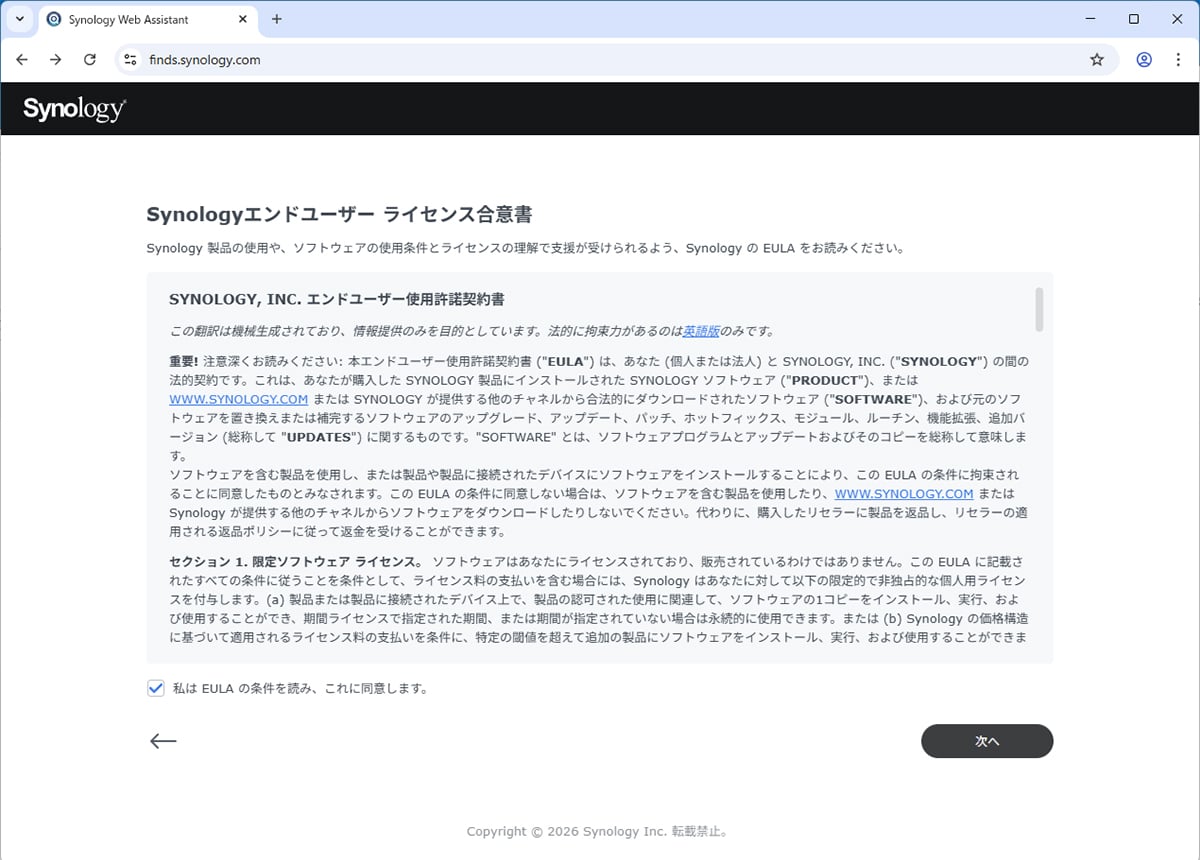This screenshot has height=860, width=1200.
Task: Click the Synology logo in header
Action: point(74,109)
